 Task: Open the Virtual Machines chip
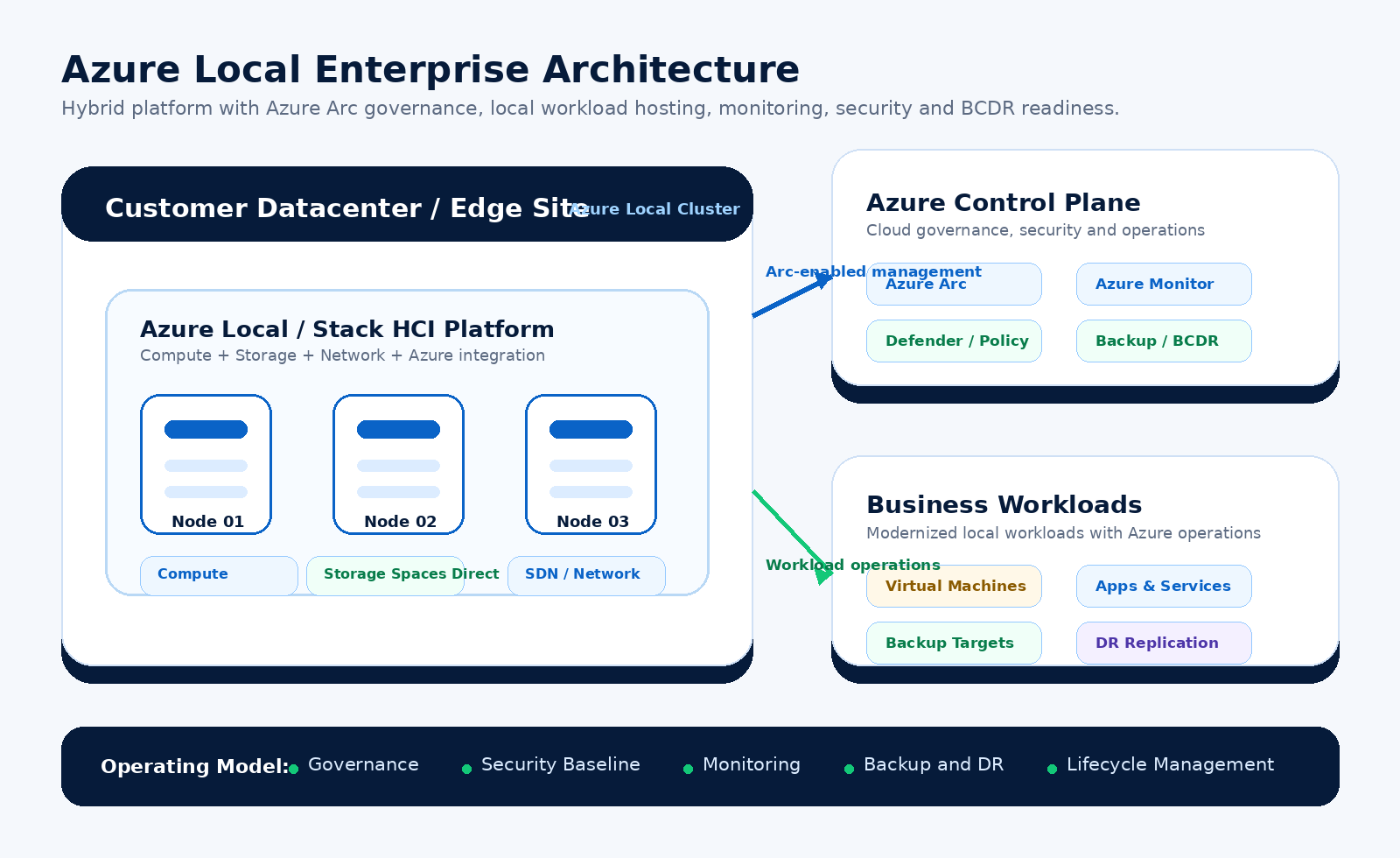(955, 586)
